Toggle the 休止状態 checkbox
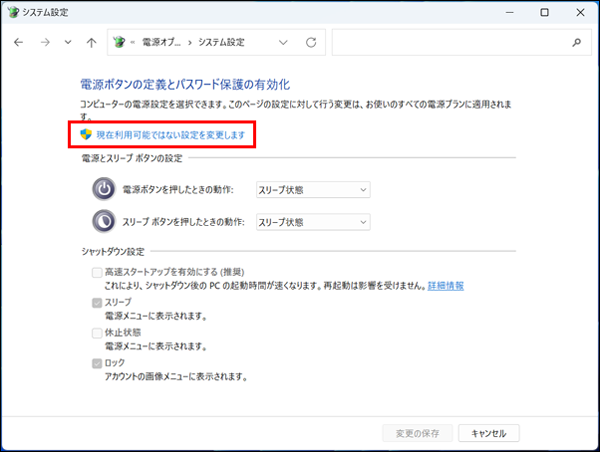Image resolution: width=600 pixels, height=452 pixels. coord(96,332)
